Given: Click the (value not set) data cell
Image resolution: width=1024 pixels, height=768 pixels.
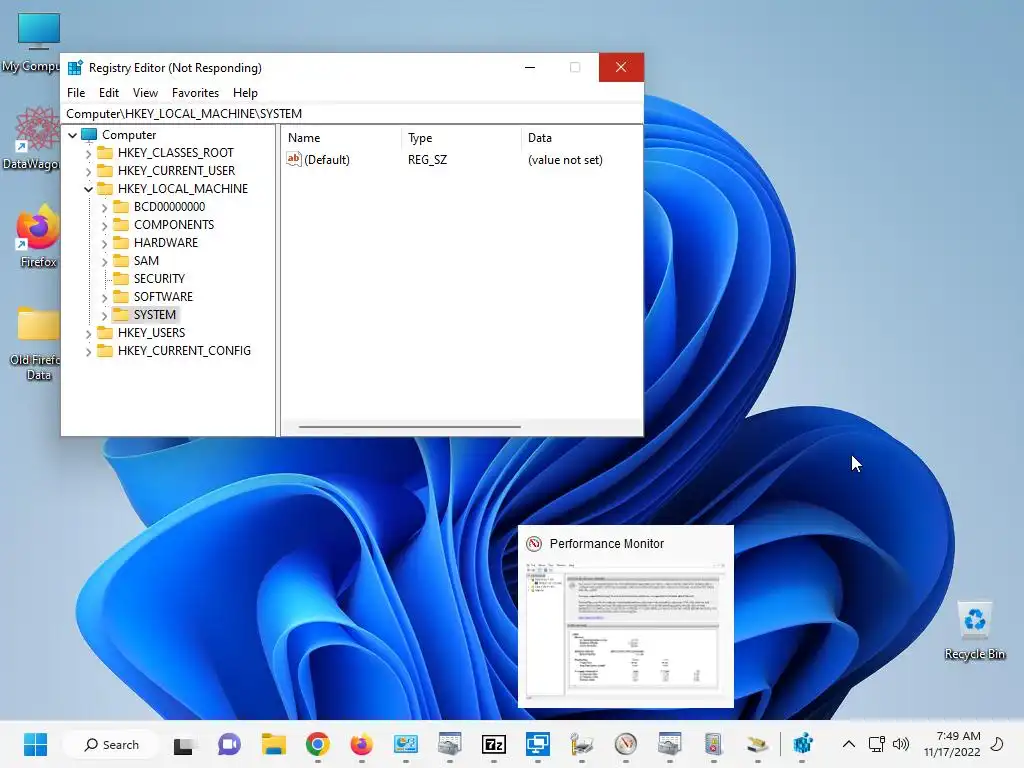Looking at the screenshot, I should [x=565, y=160].
